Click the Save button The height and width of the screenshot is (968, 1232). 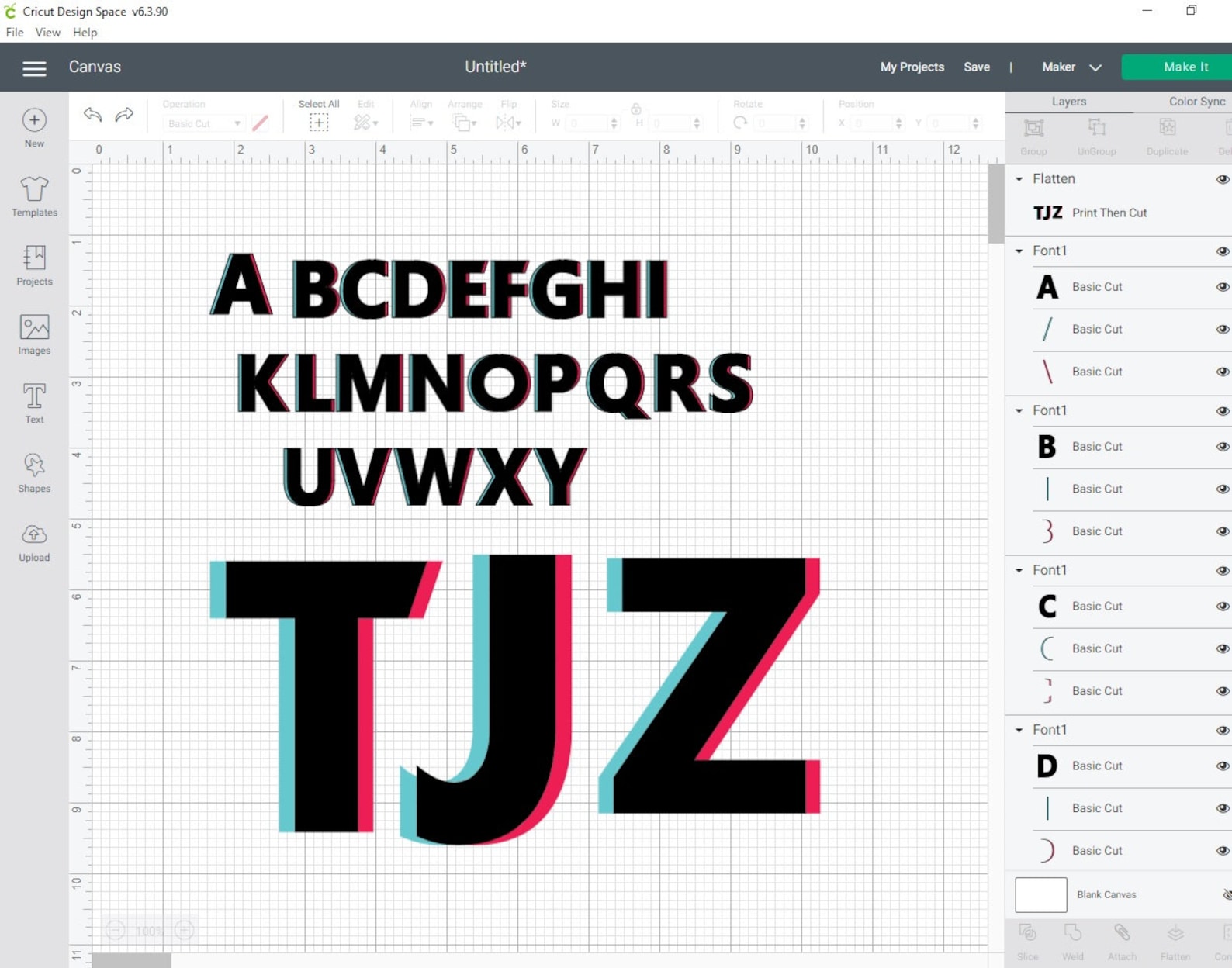tap(976, 67)
